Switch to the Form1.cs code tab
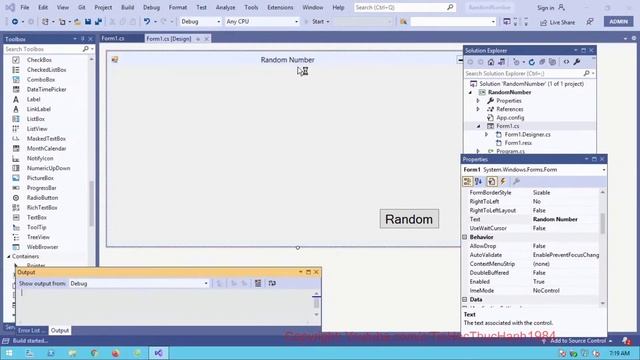Screen dimensions: 640x360 (x=113, y=38)
